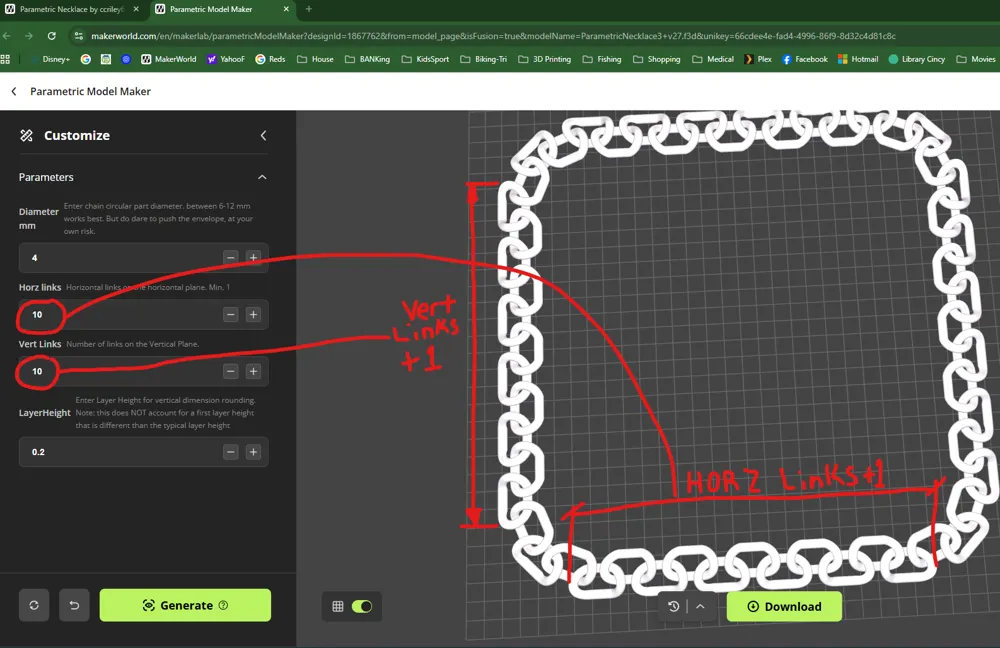1000x648 pixels.
Task: View site information icon in address bar
Action: pyautogui.click(x=78, y=36)
